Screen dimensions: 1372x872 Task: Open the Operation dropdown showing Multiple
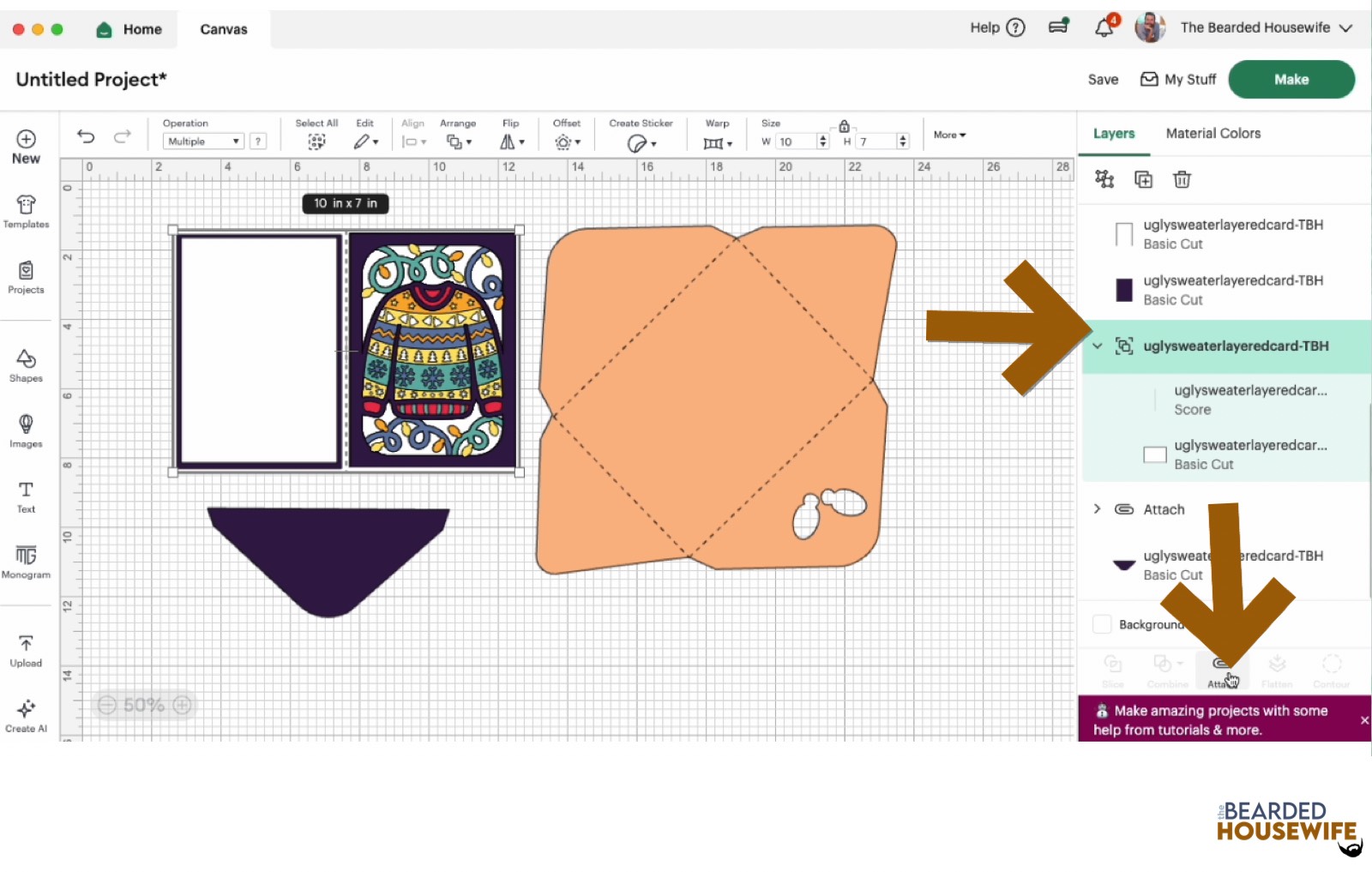point(203,141)
